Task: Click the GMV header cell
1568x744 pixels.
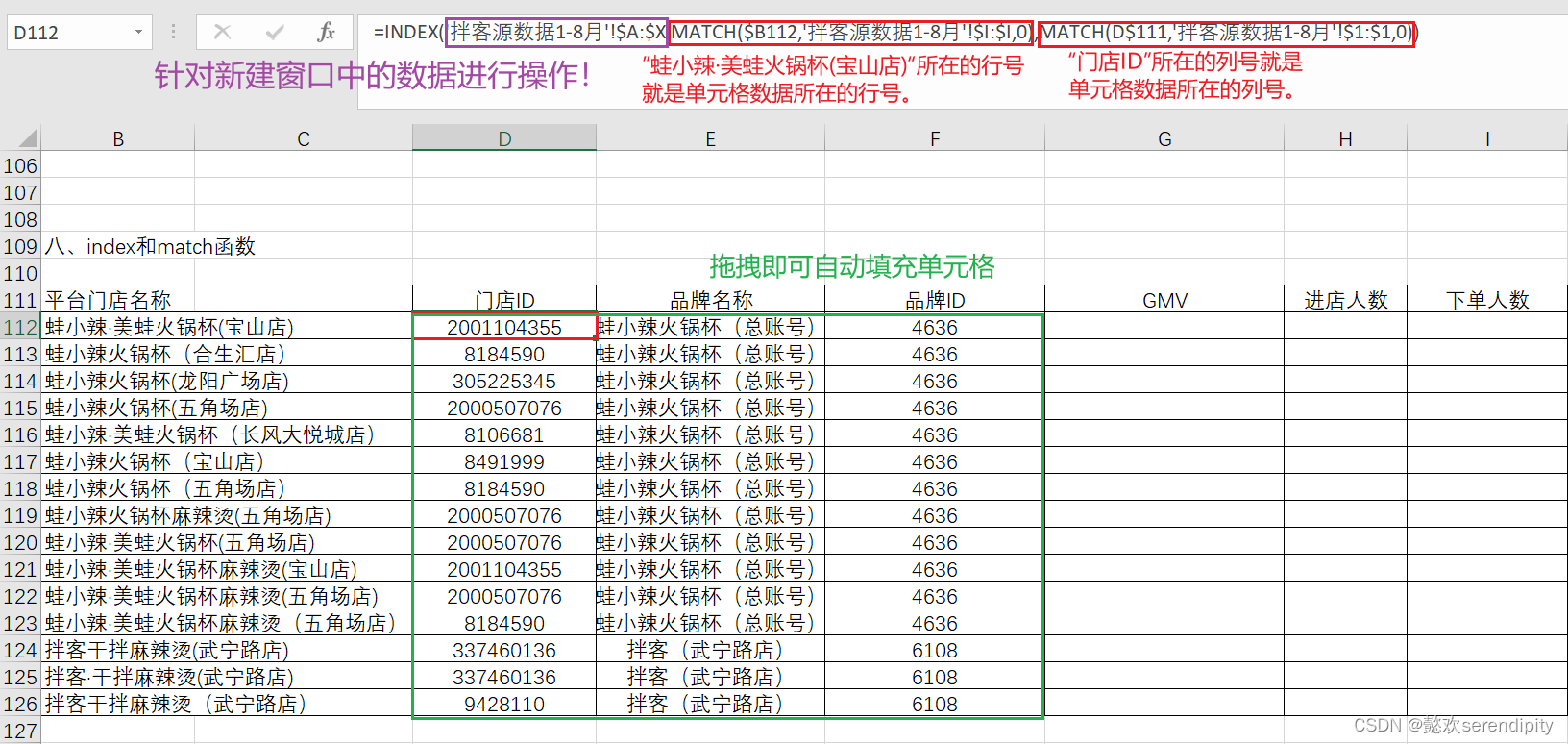Action: tap(1164, 300)
